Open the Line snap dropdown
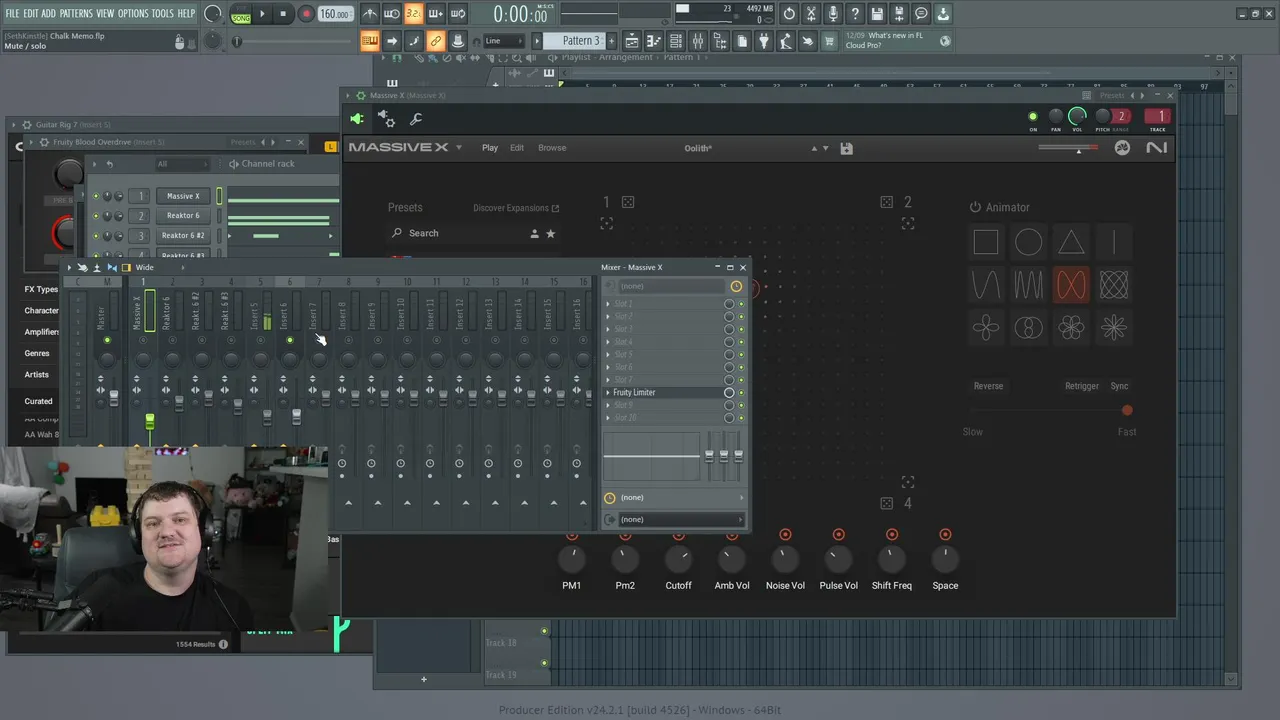This screenshot has width=1280, height=720. [x=504, y=41]
